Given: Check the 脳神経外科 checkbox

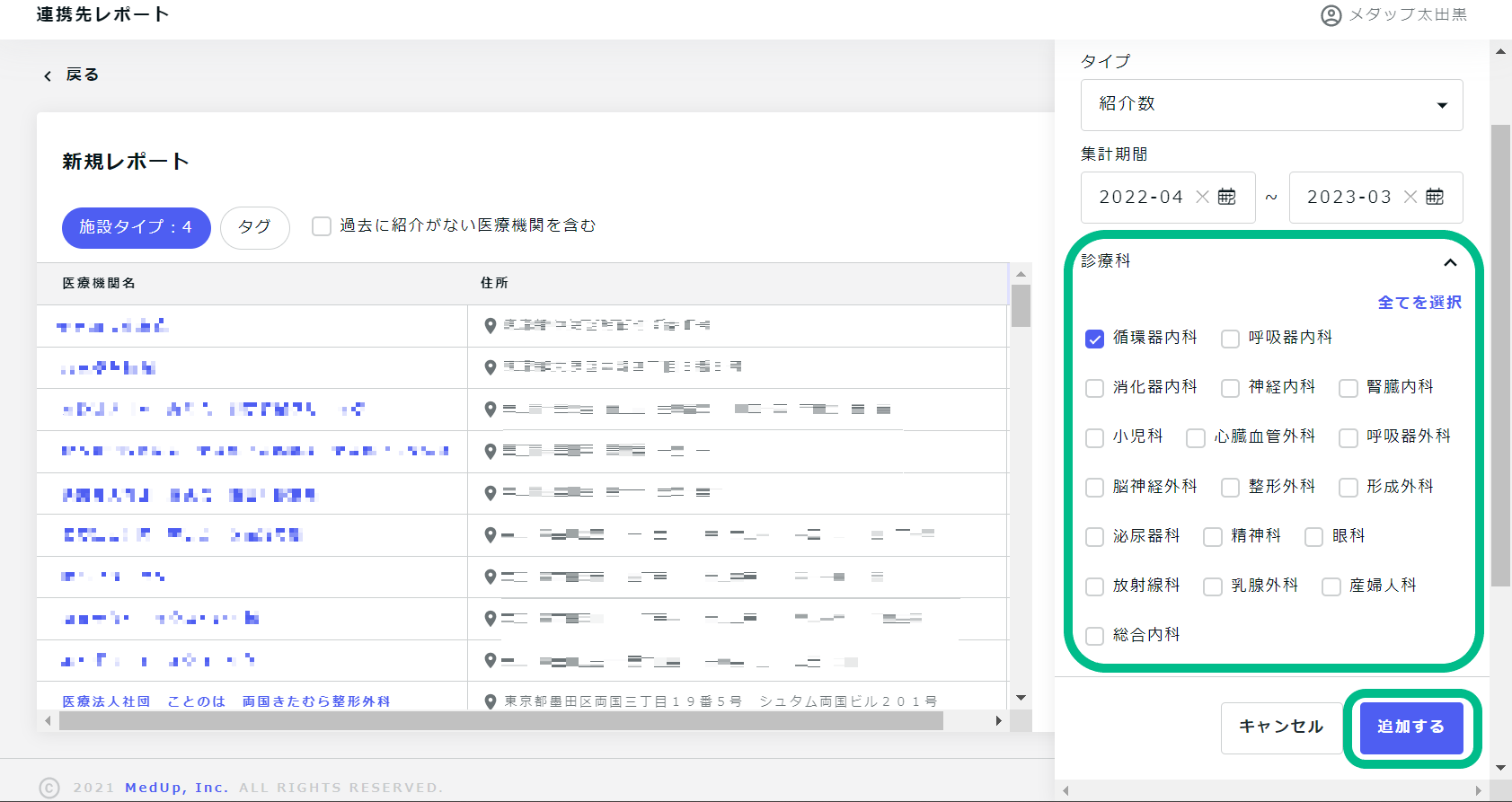Looking at the screenshot, I should coord(1094,488).
